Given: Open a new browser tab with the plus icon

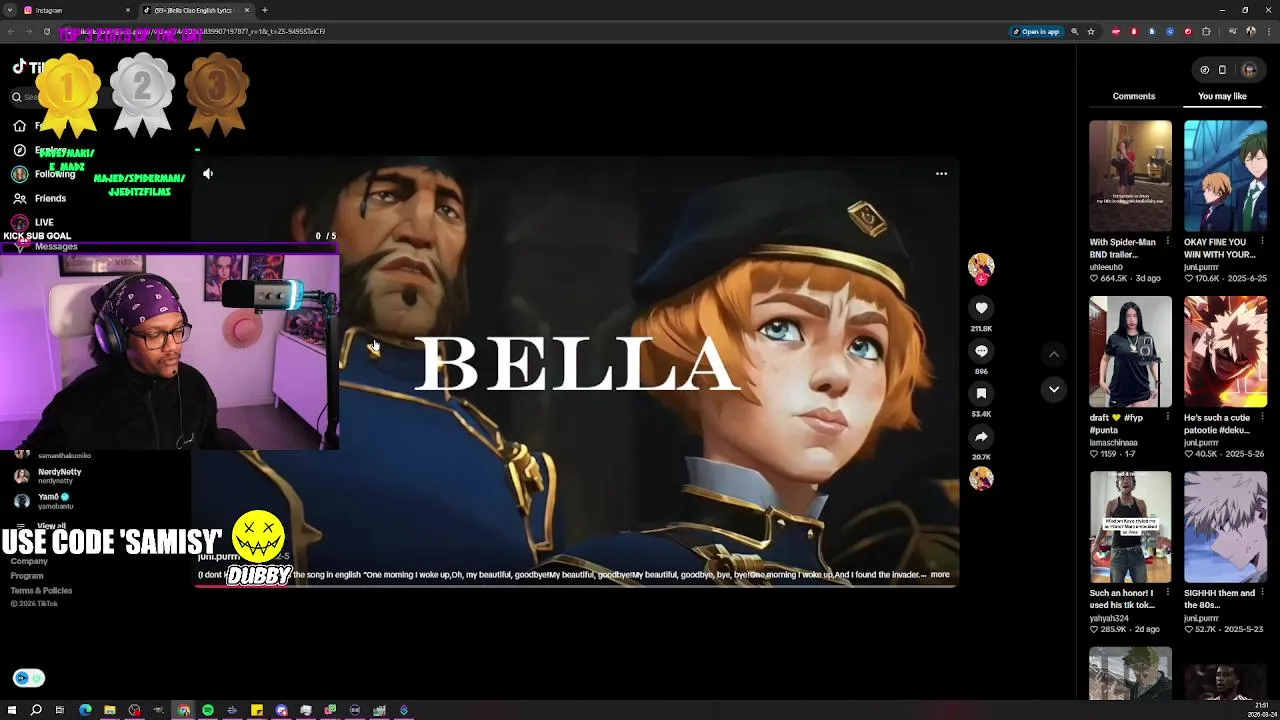Looking at the screenshot, I should [265, 10].
